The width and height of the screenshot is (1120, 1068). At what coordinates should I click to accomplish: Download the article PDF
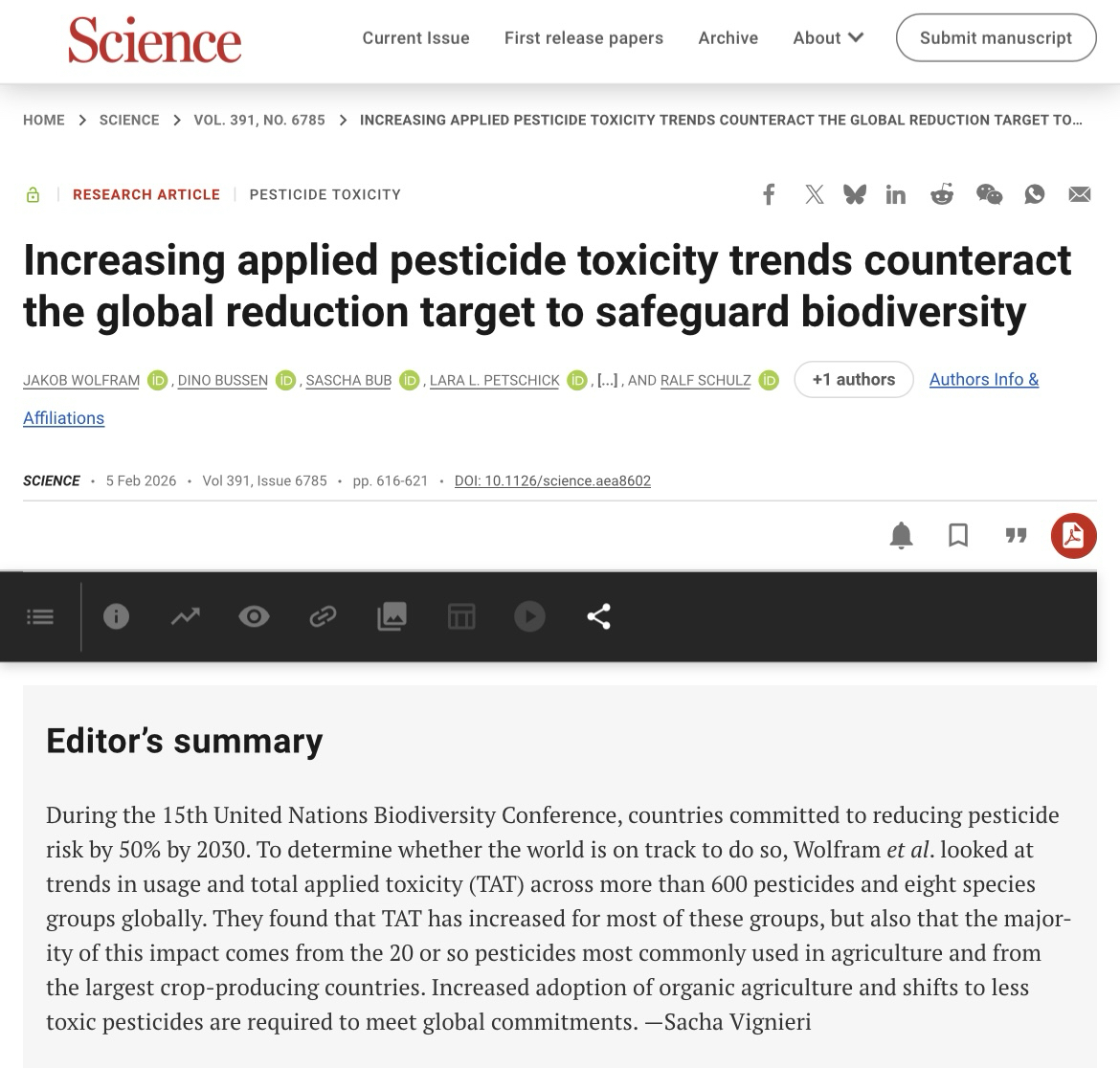coord(1073,536)
